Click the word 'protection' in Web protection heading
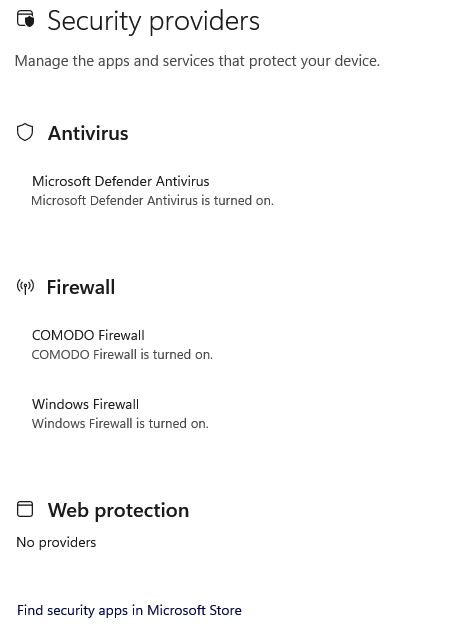460x641 pixels. [142, 511]
